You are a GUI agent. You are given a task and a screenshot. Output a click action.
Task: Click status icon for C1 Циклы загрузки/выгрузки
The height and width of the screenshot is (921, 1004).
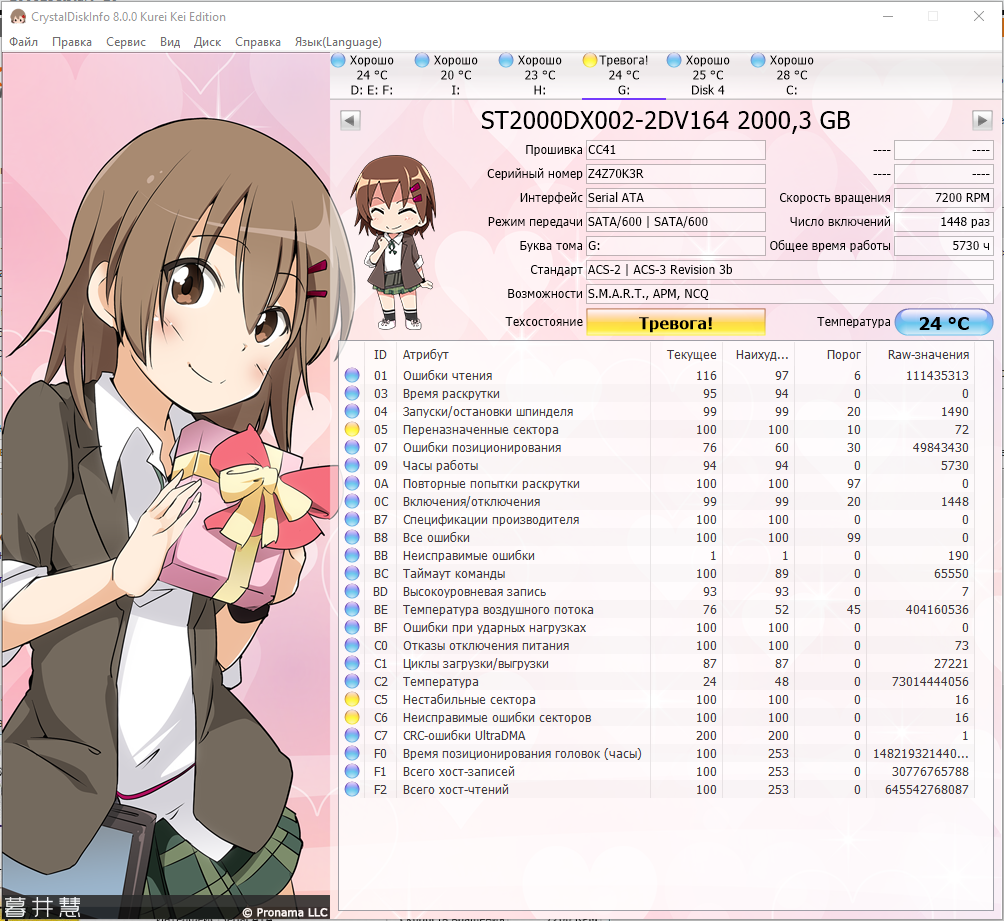pos(352,664)
